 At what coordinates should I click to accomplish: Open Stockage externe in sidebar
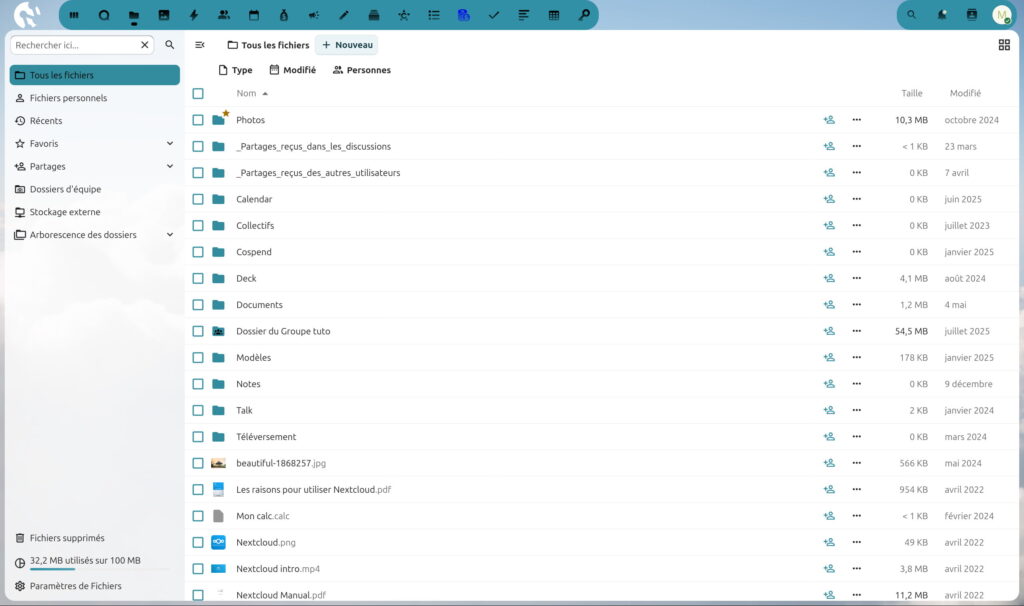(95, 212)
